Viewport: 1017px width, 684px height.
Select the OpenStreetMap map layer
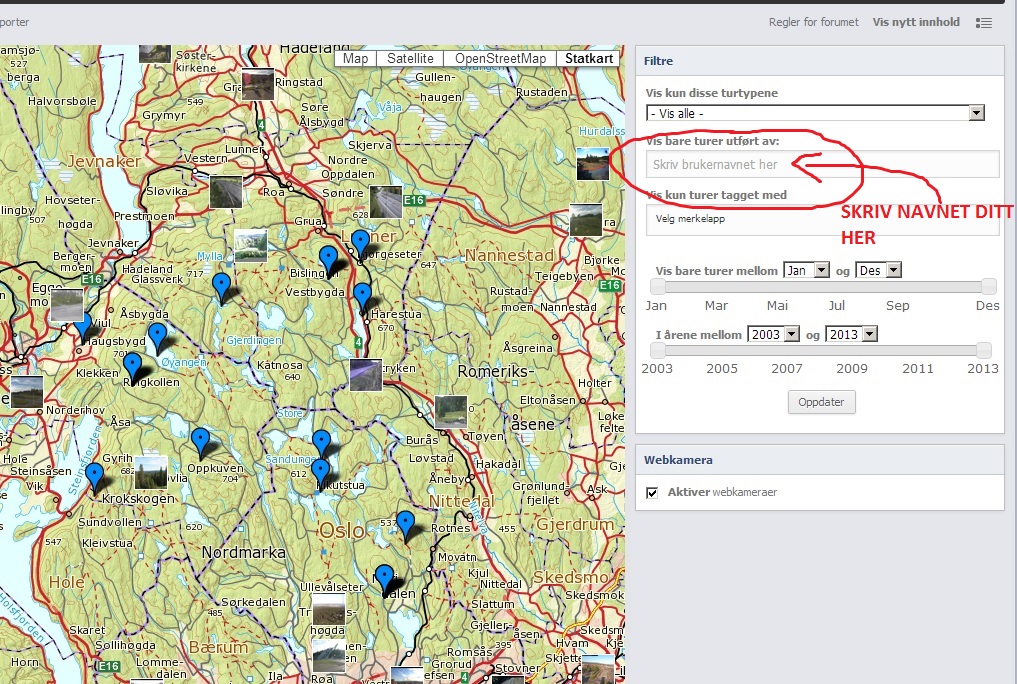[x=500, y=58]
